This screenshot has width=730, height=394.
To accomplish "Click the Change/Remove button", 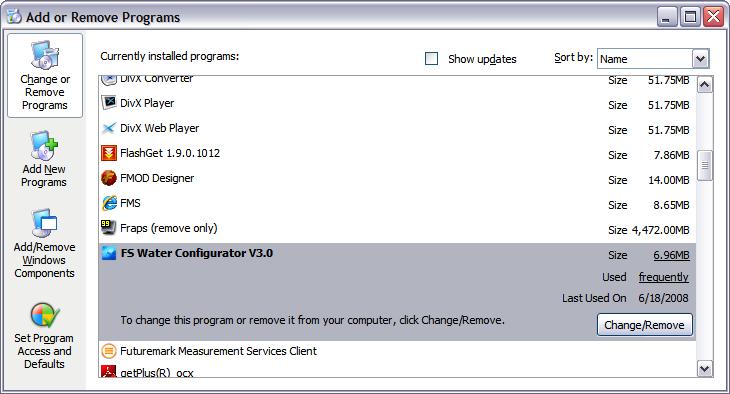I will (645, 325).
